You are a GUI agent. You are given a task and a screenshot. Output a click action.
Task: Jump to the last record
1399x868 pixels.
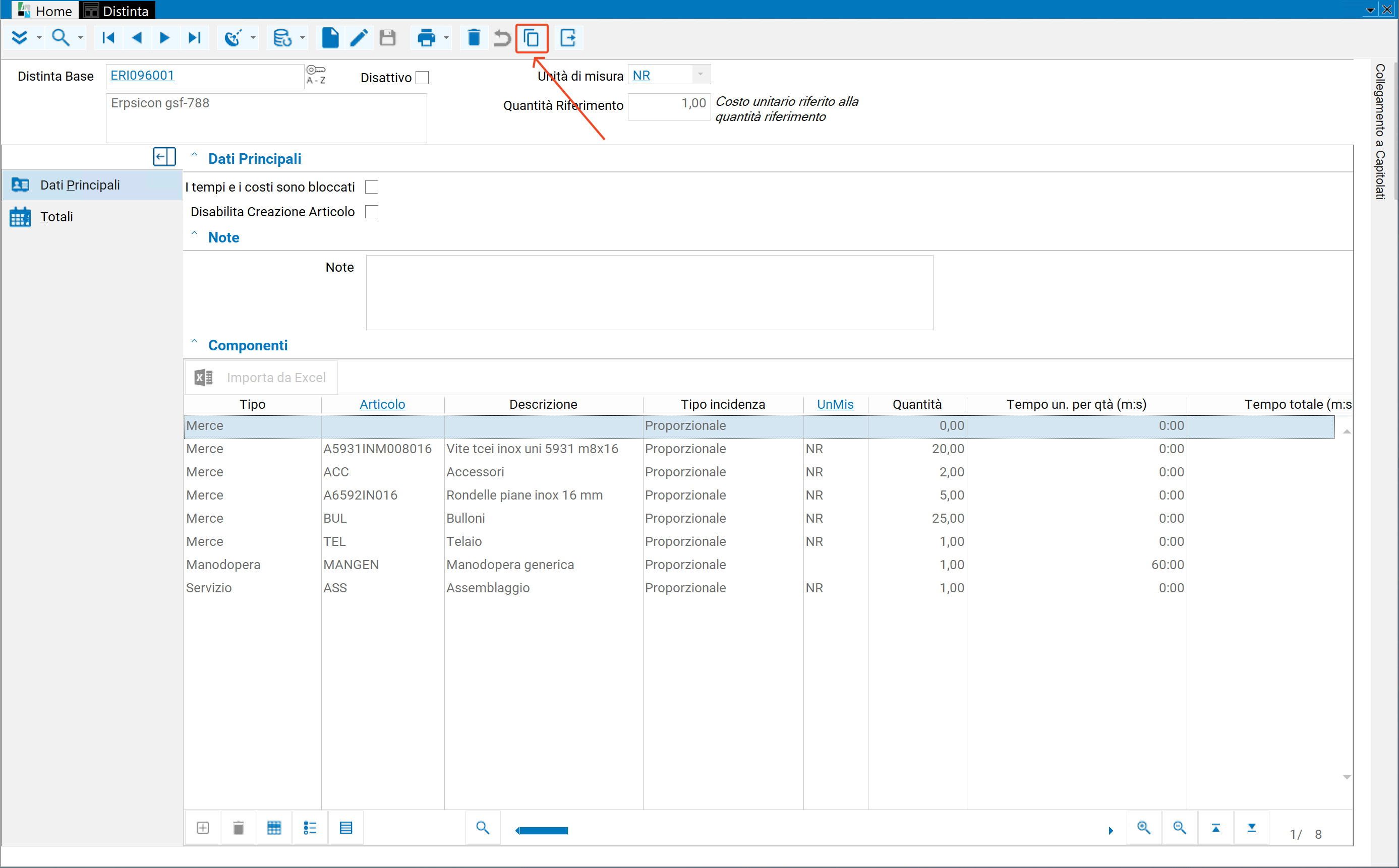coord(195,38)
